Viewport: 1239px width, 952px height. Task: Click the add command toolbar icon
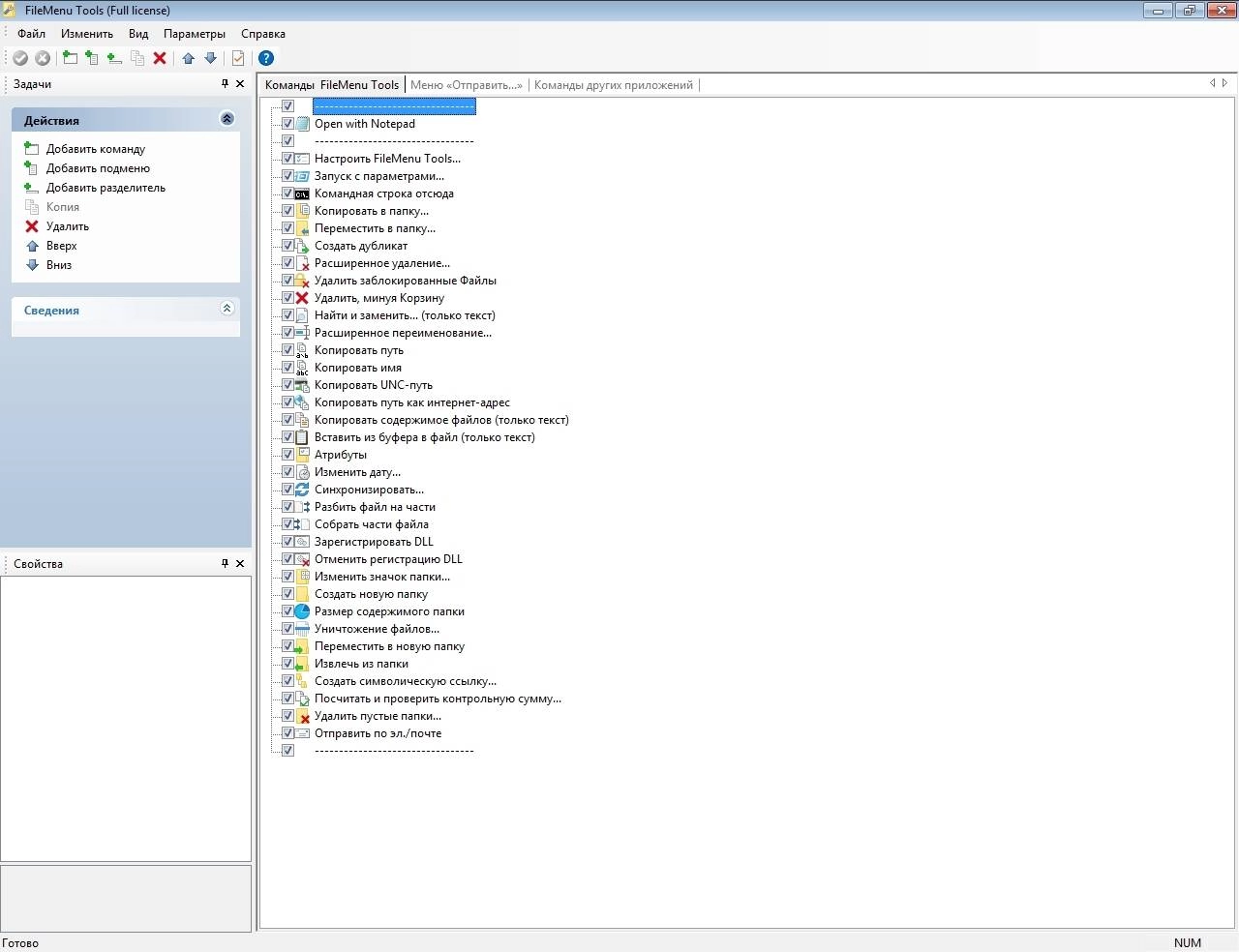click(70, 58)
